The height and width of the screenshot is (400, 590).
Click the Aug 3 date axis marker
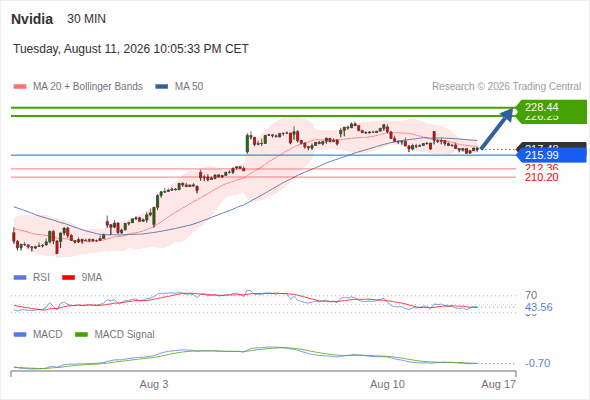(x=154, y=385)
